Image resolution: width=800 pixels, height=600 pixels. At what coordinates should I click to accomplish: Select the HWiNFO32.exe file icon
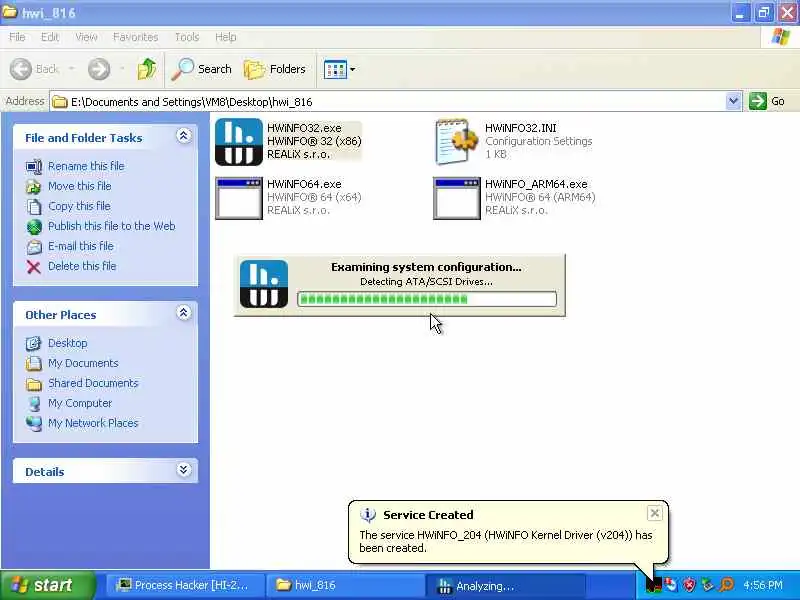click(x=239, y=142)
